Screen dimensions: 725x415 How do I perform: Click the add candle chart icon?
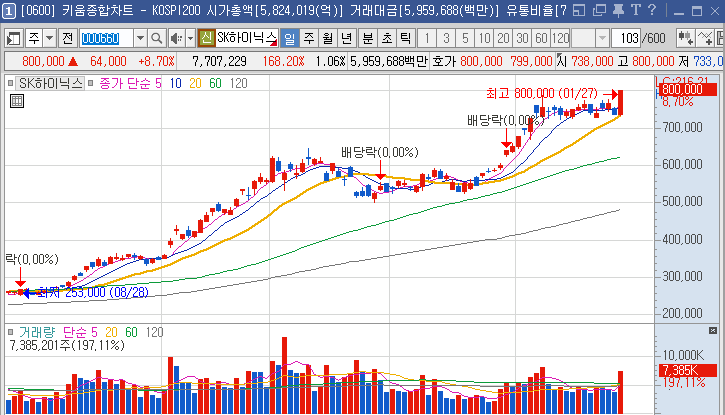[x=686, y=38]
